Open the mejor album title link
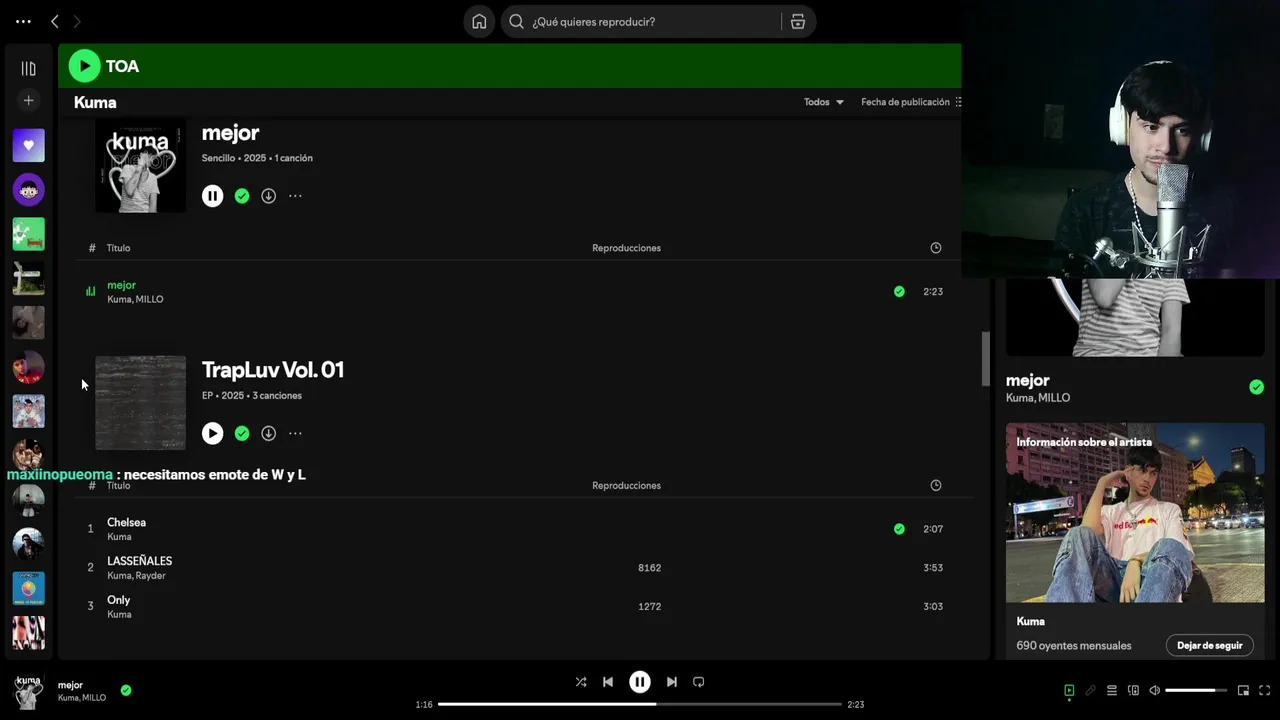 [230, 132]
